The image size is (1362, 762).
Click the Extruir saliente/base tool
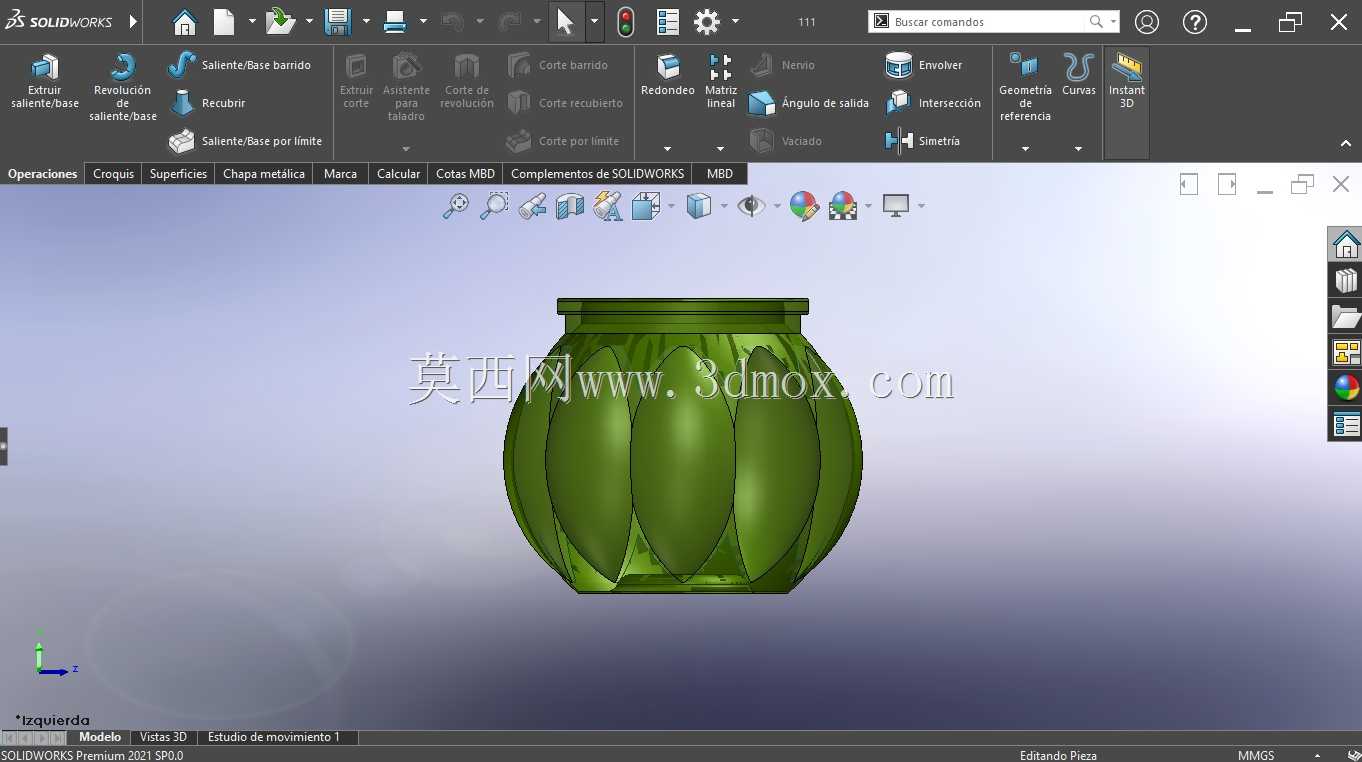coord(45,82)
